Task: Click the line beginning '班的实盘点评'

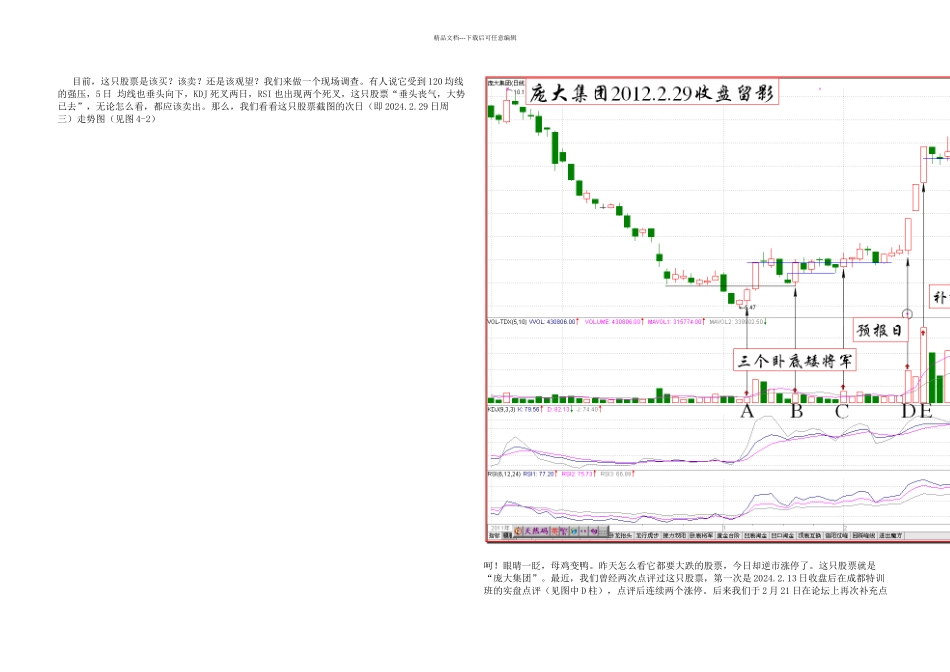Action: click(685, 591)
